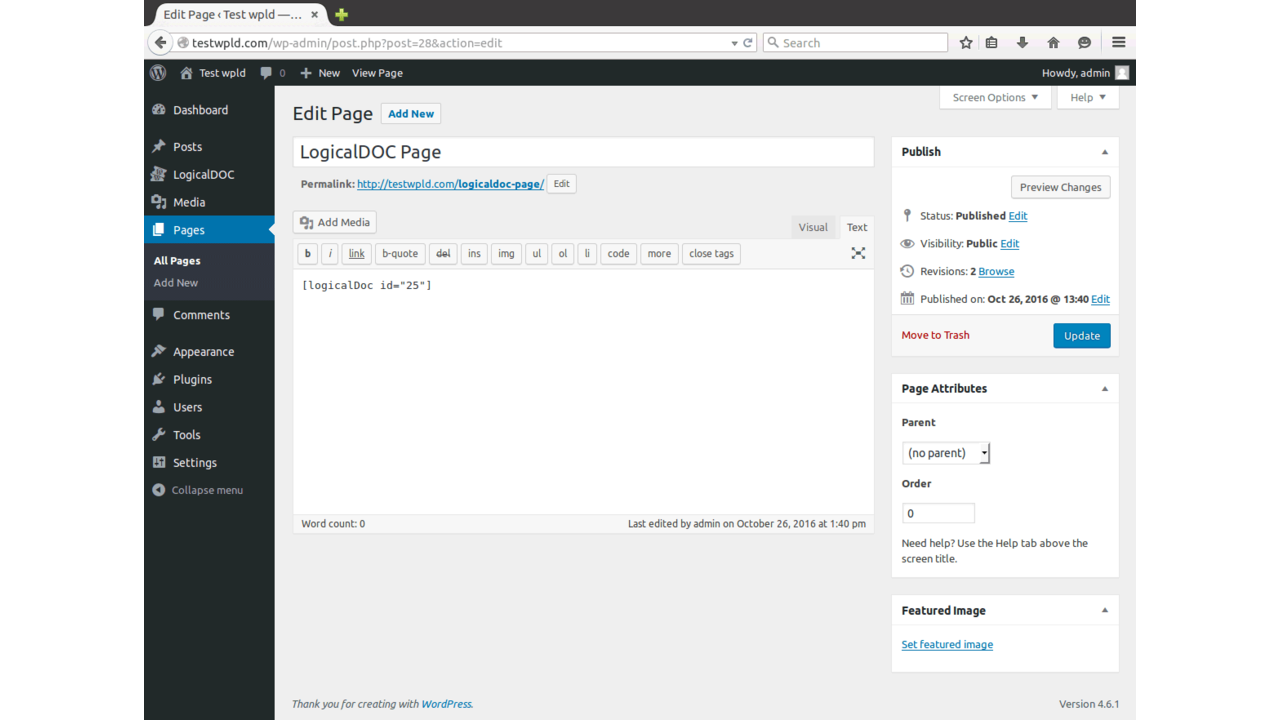Click Edit button next to permalink
The image size is (1280, 720).
561,184
